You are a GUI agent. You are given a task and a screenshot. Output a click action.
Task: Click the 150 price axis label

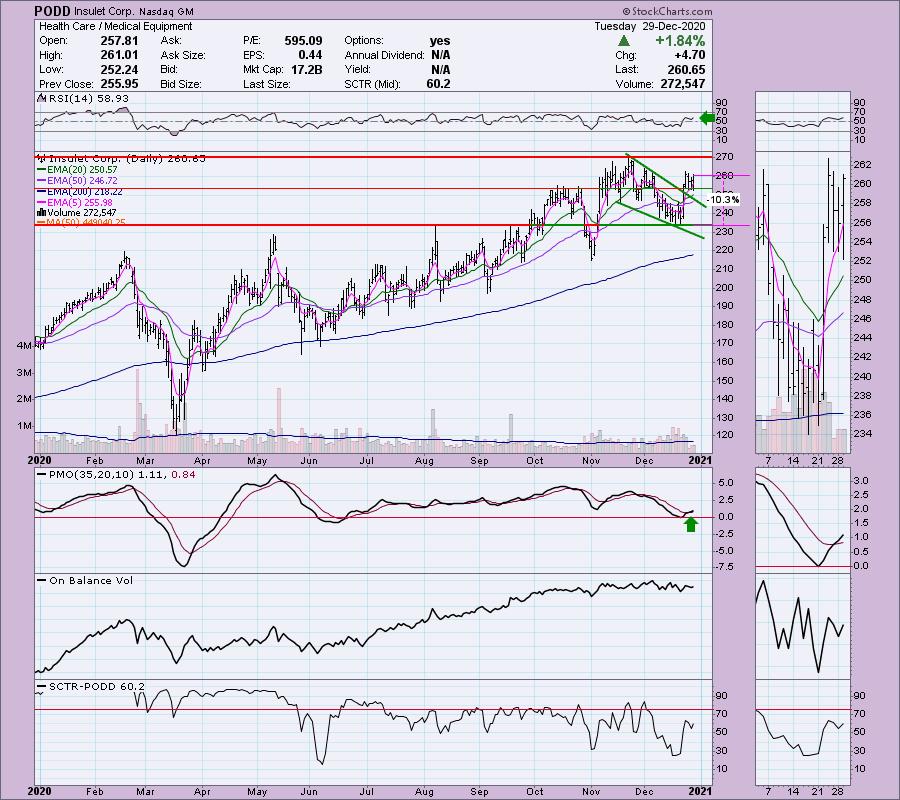724,380
